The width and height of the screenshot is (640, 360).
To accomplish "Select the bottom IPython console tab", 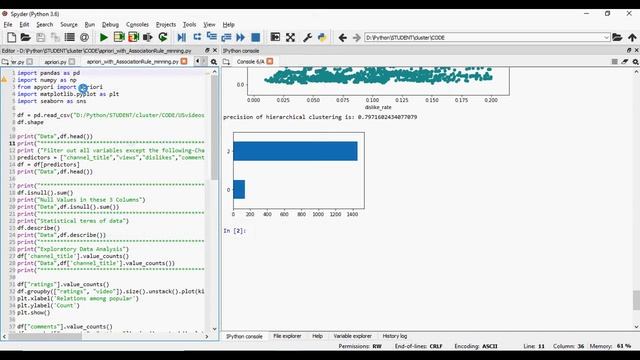I will pyautogui.click(x=244, y=336).
